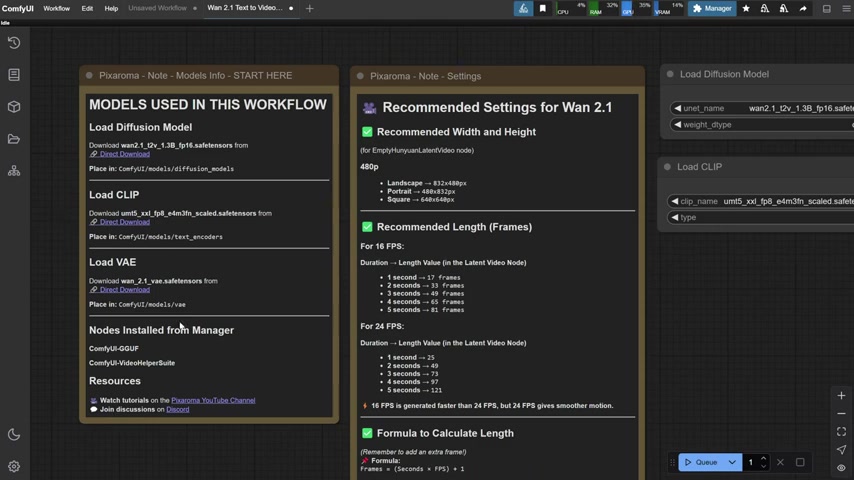
Task: Click the 5 seconds → 81 frames line
Action: [425, 310]
